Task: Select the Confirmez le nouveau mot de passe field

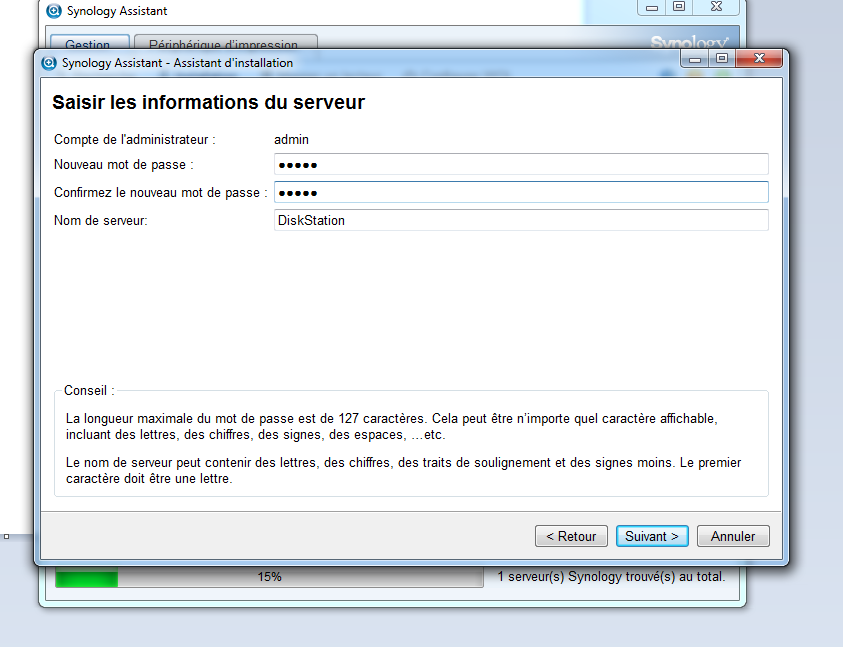Action: click(x=521, y=192)
